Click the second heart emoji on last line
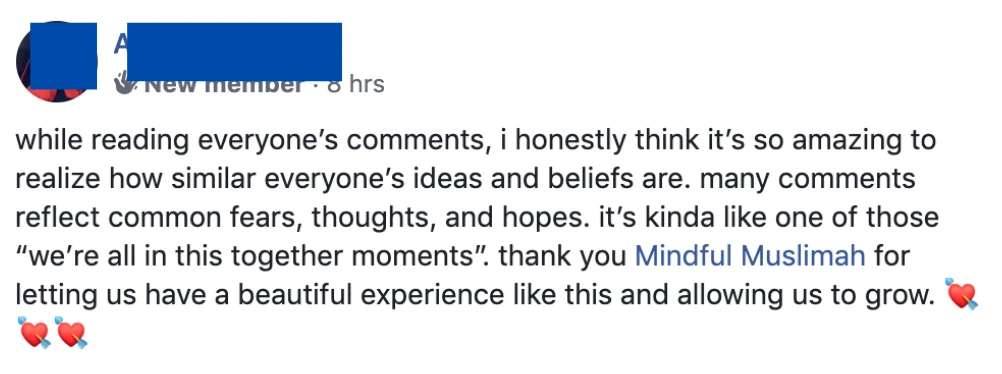This screenshot has width=1002, height=374. tap(71, 332)
